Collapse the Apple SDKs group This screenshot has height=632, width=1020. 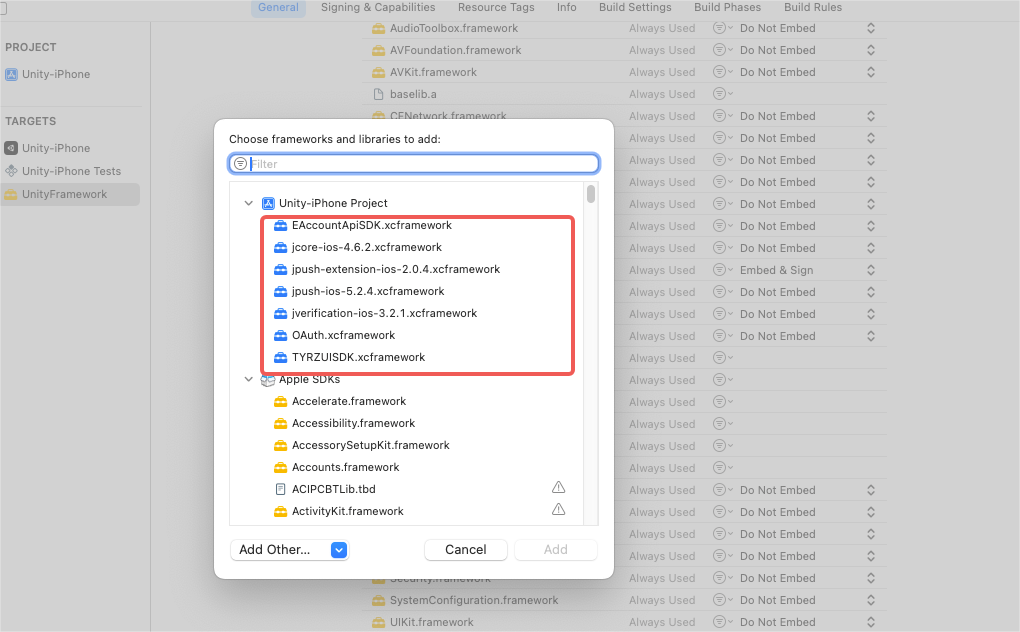[x=248, y=379]
